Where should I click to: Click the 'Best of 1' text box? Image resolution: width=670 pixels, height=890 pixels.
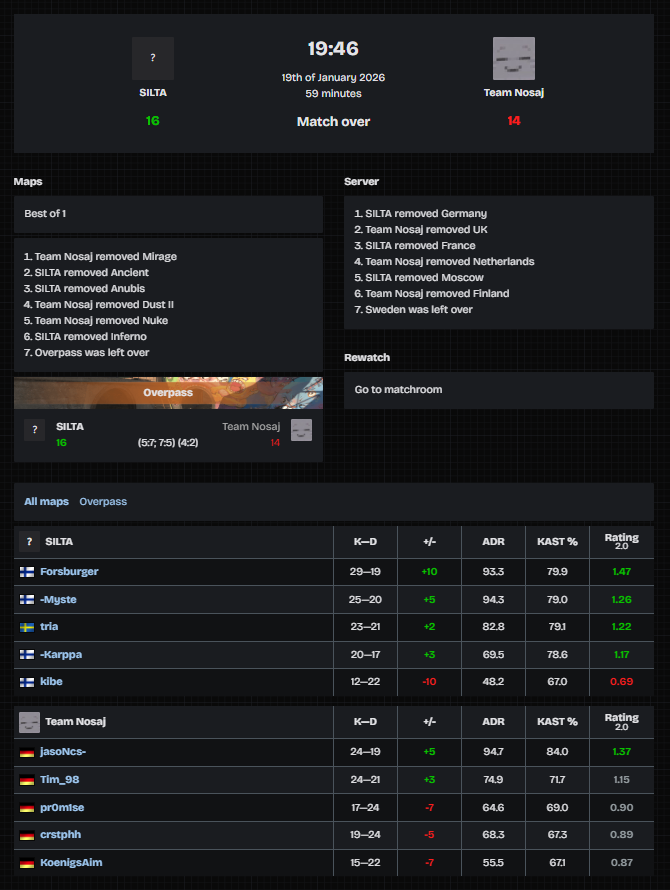point(168,214)
